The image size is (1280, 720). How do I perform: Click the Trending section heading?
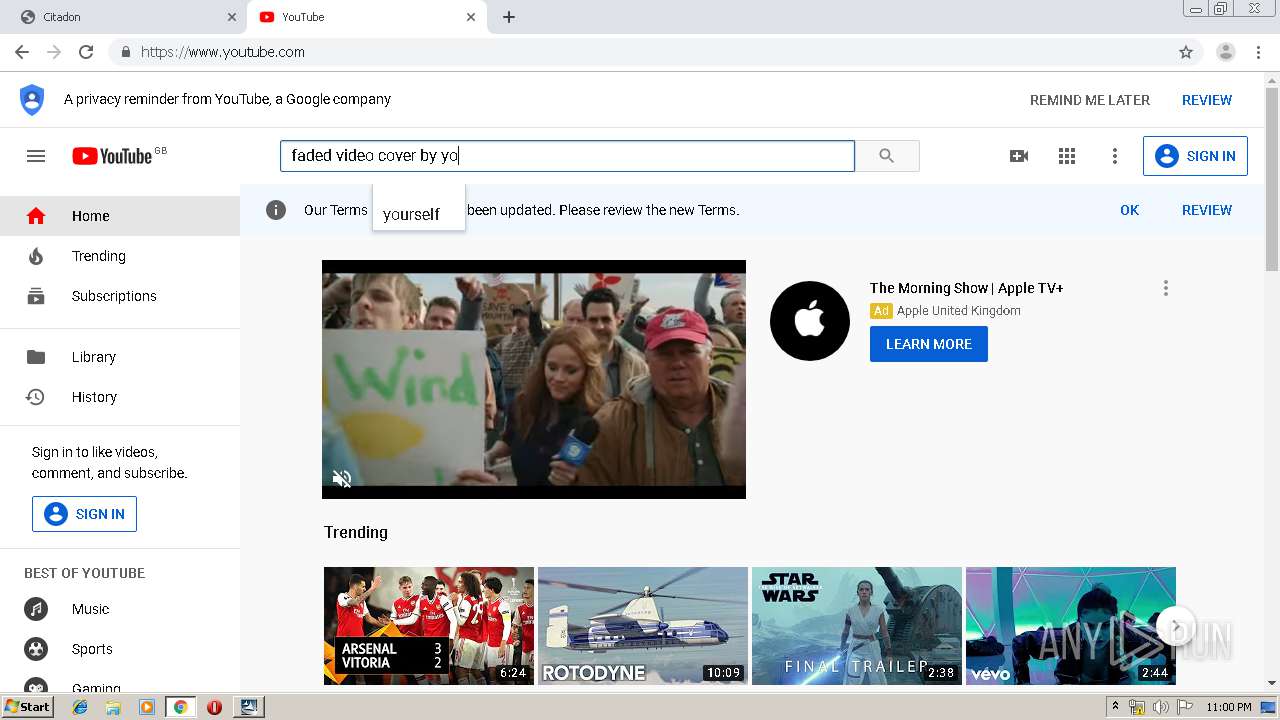pos(356,532)
